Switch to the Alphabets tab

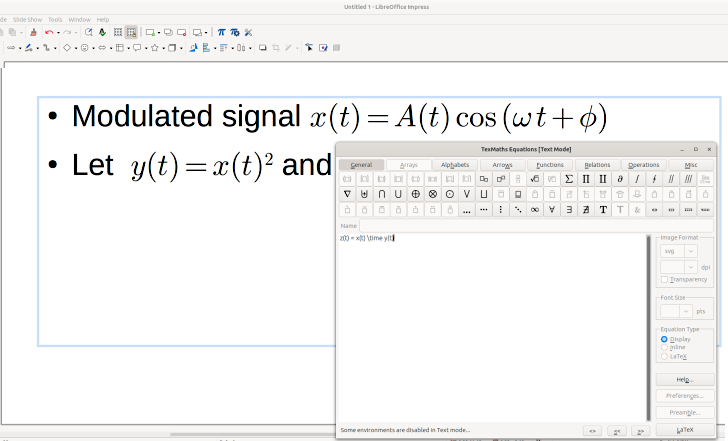[x=455, y=165]
